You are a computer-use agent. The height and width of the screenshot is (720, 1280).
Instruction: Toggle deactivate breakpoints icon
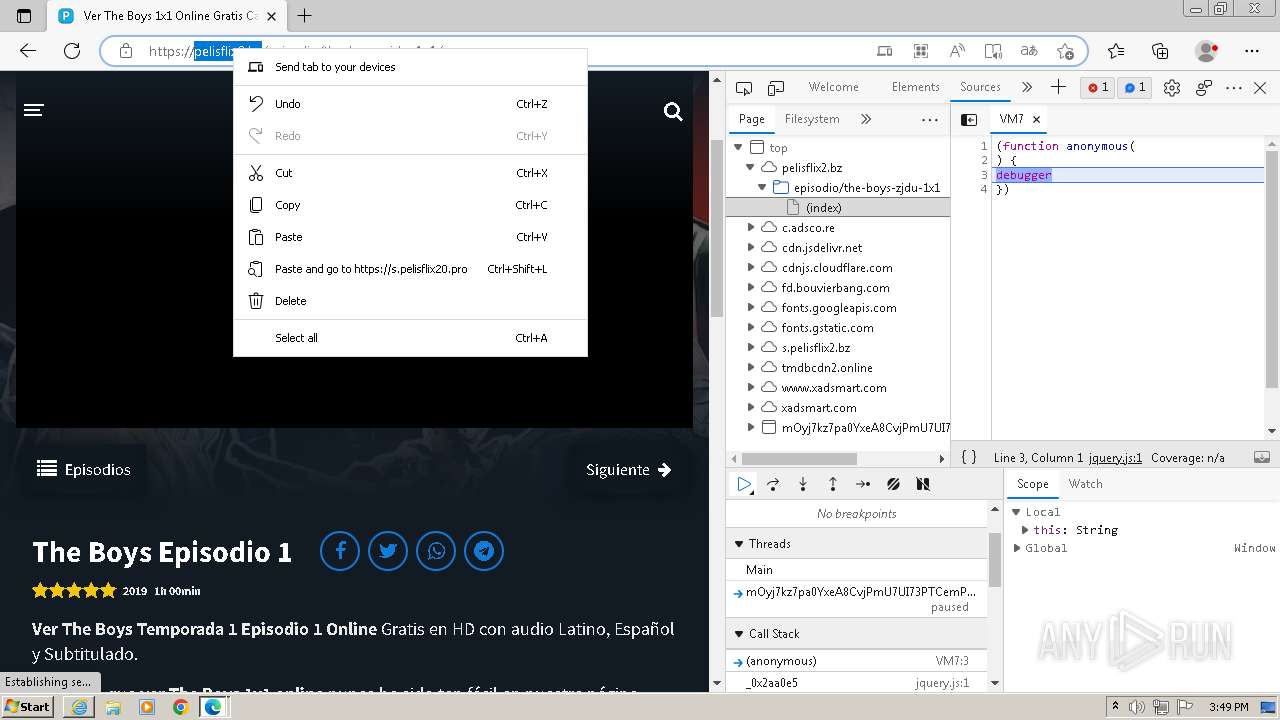[893, 484]
